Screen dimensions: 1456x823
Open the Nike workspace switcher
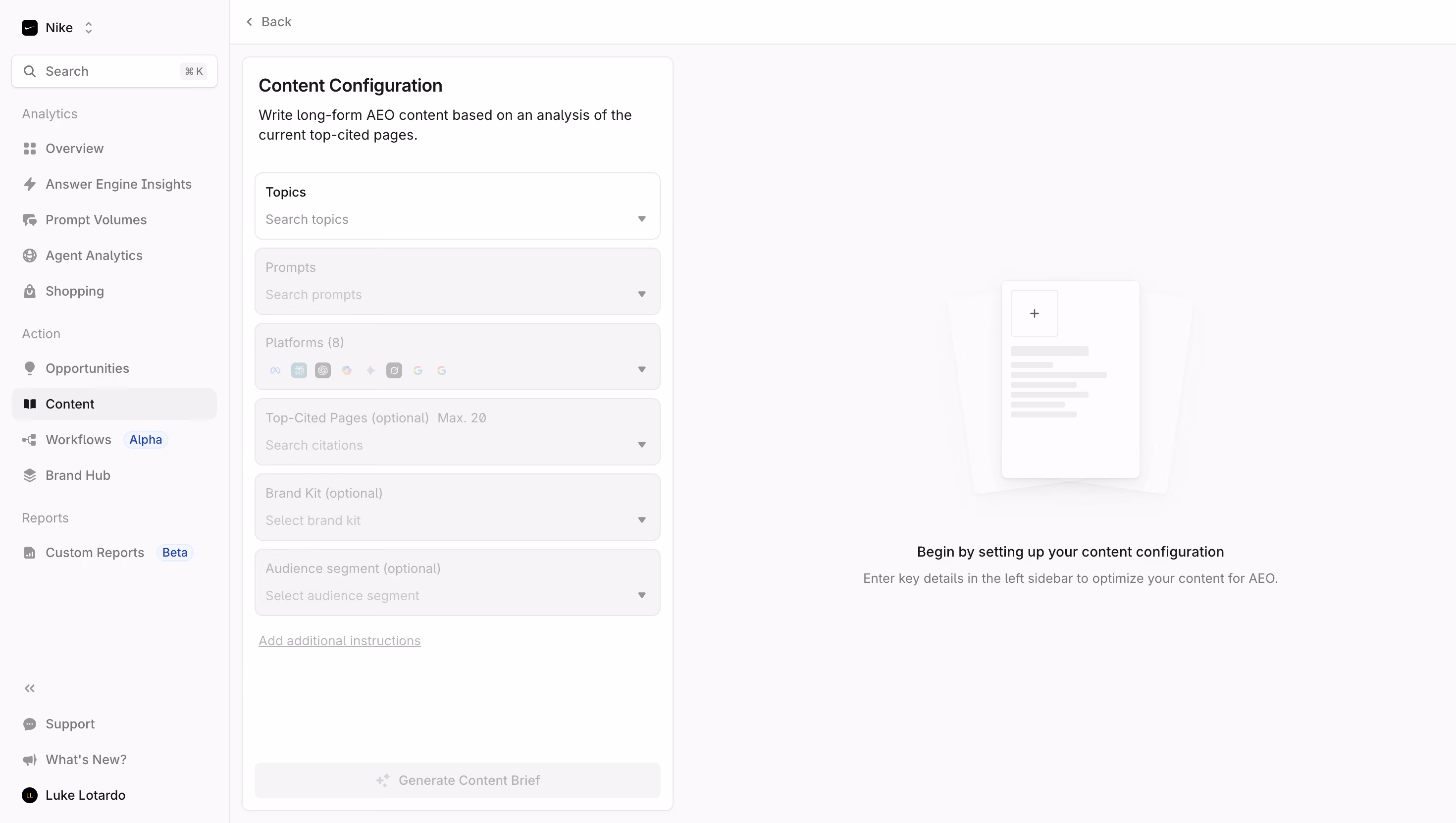(57, 28)
